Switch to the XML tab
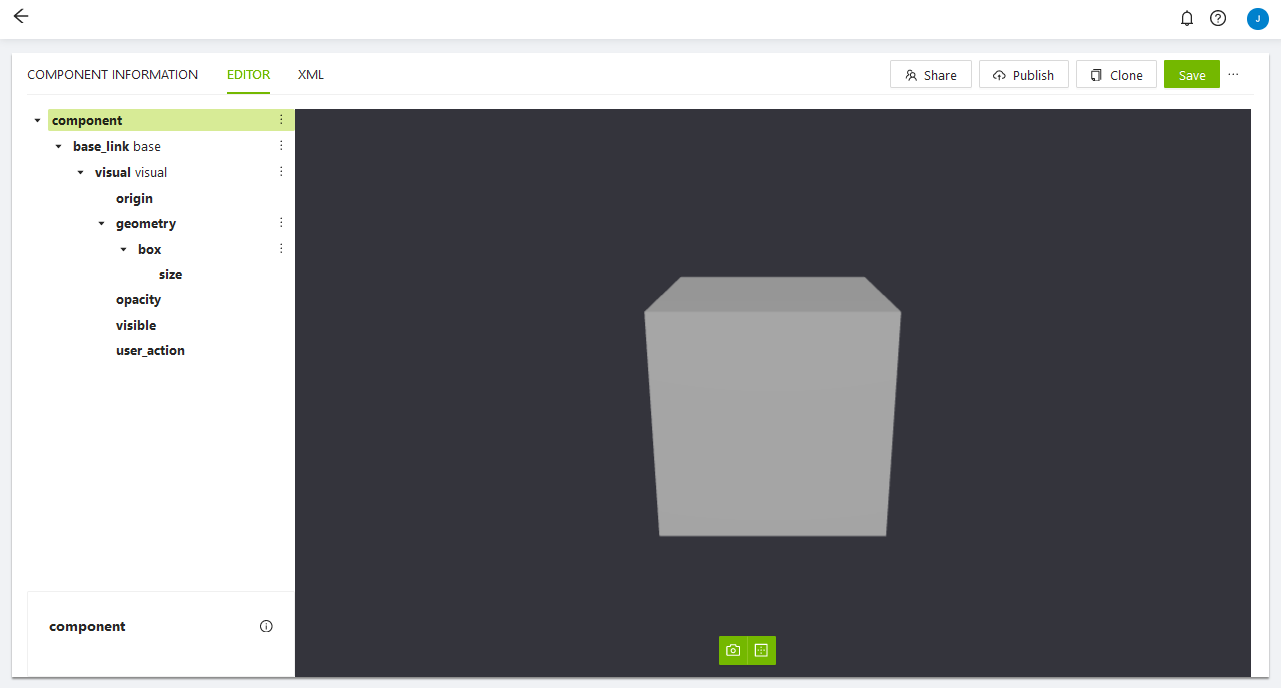 pos(310,75)
